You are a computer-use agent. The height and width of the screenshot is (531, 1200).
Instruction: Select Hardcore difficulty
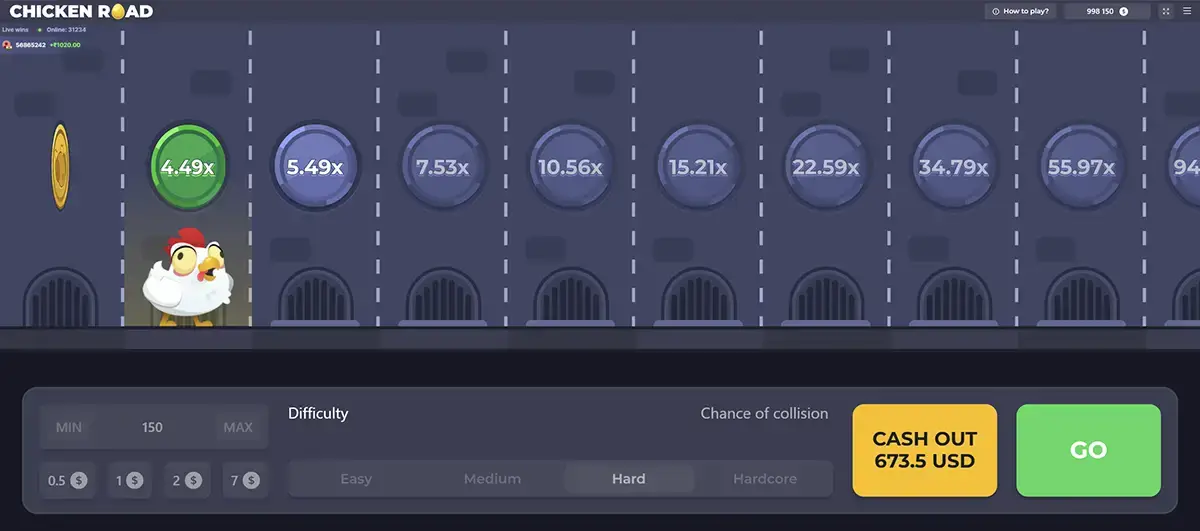(x=765, y=479)
